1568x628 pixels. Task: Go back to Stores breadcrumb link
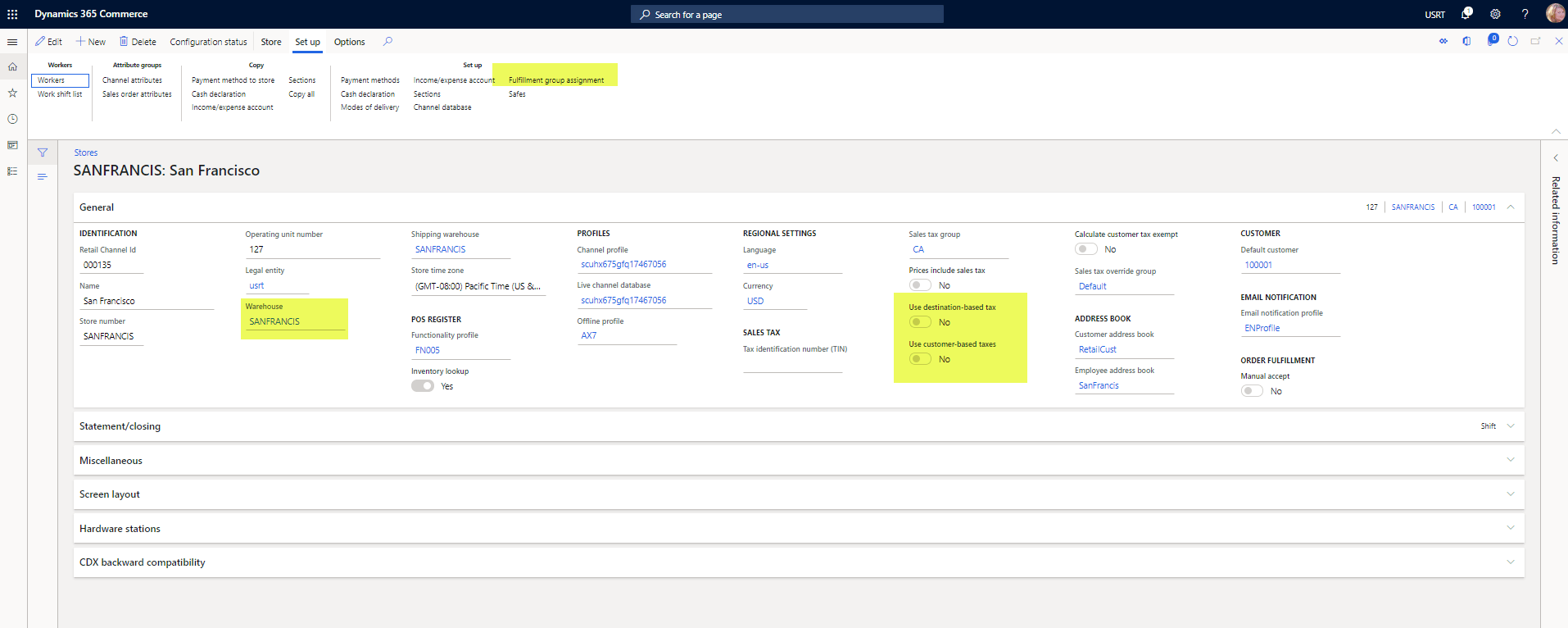click(x=86, y=152)
